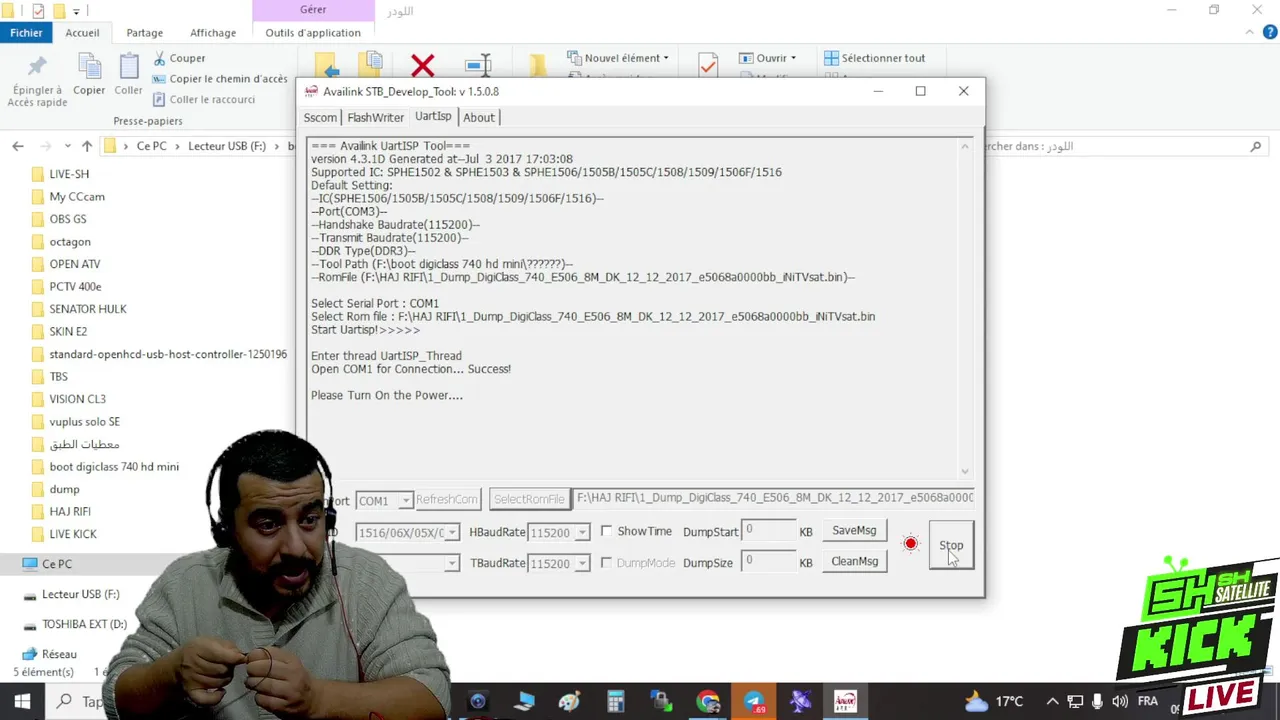Screen dimensions: 1280x720
Task: Select TOSHIBA EXT (D:) drive
Action: point(84,624)
